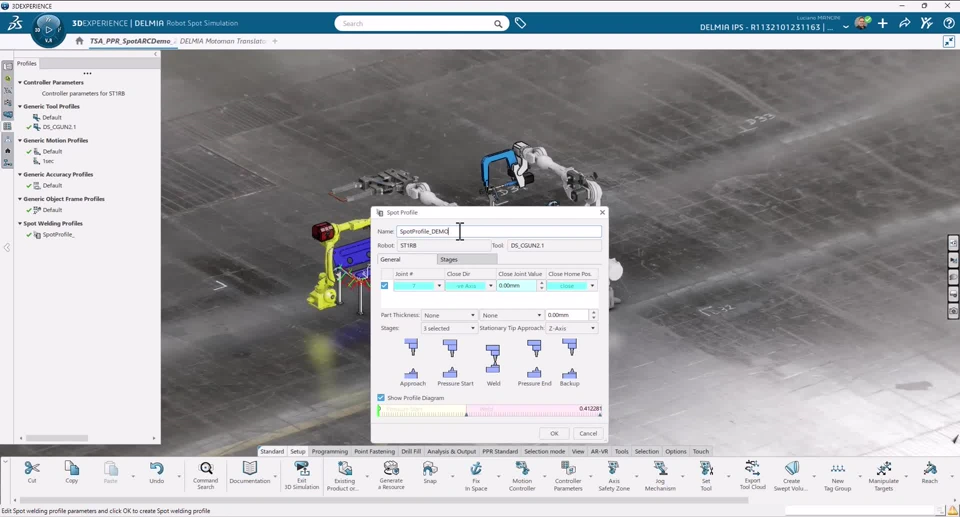960x517 pixels.
Task: Click the Undo arrow icon
Action: [157, 469]
